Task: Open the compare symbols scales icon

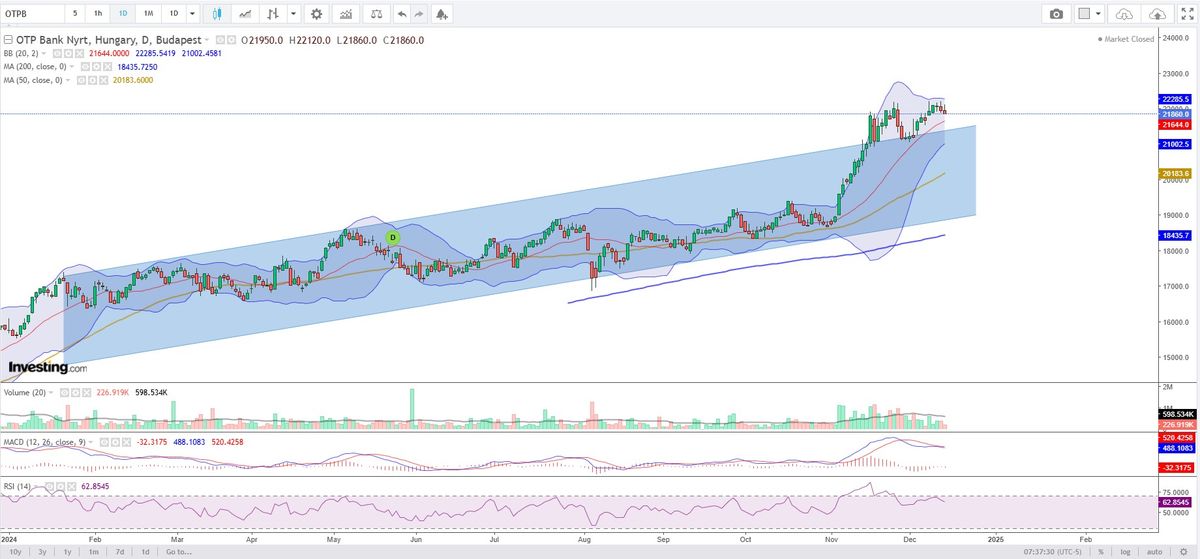Action: (375, 14)
